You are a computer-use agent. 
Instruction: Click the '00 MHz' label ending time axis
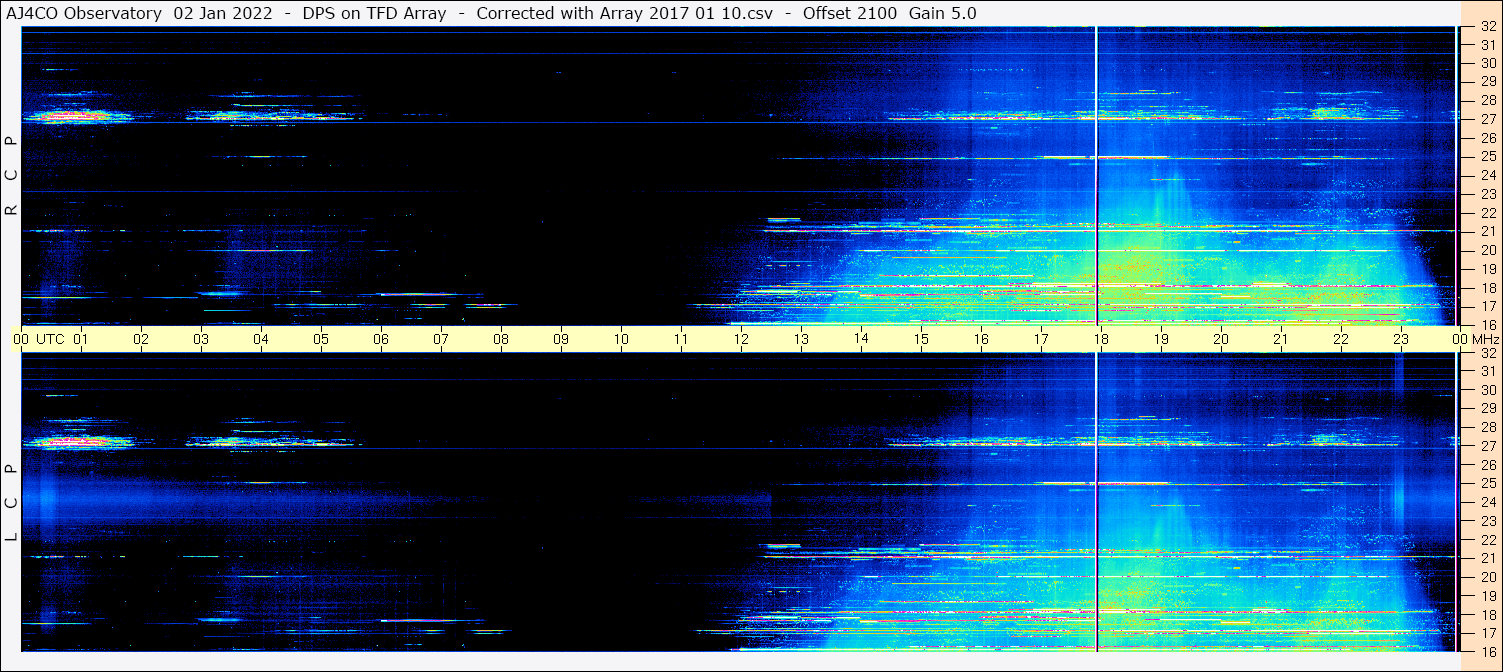[x=1474, y=339]
